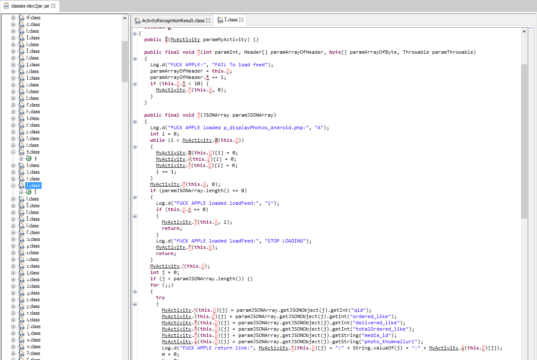This screenshot has height=360, width=537.
Task: Select the c.class entry below if.class
Action: click(33, 24)
